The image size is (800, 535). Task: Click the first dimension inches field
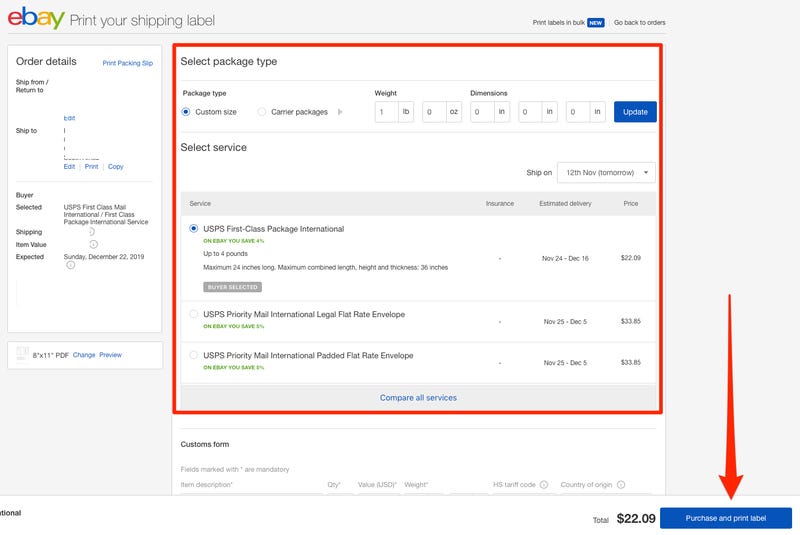click(482, 112)
